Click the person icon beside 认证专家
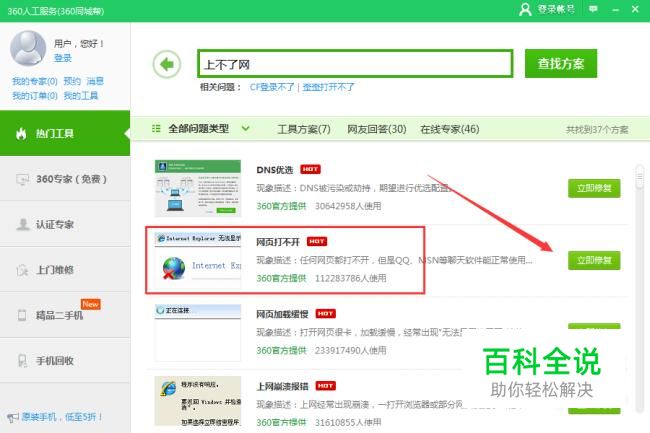Viewport: 650px width, 433px height. pos(22,224)
